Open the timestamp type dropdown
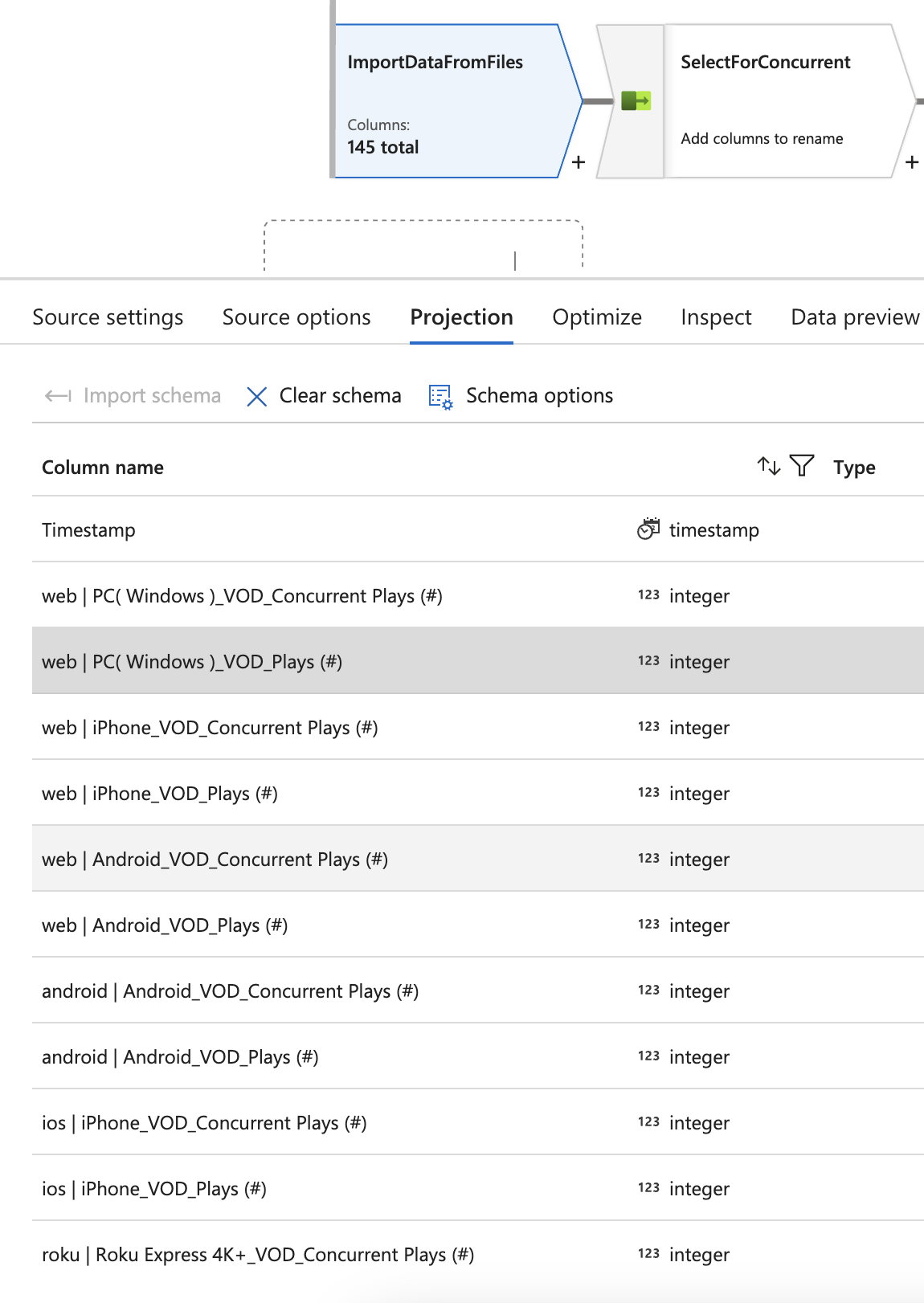The image size is (924, 1303). tap(713, 530)
